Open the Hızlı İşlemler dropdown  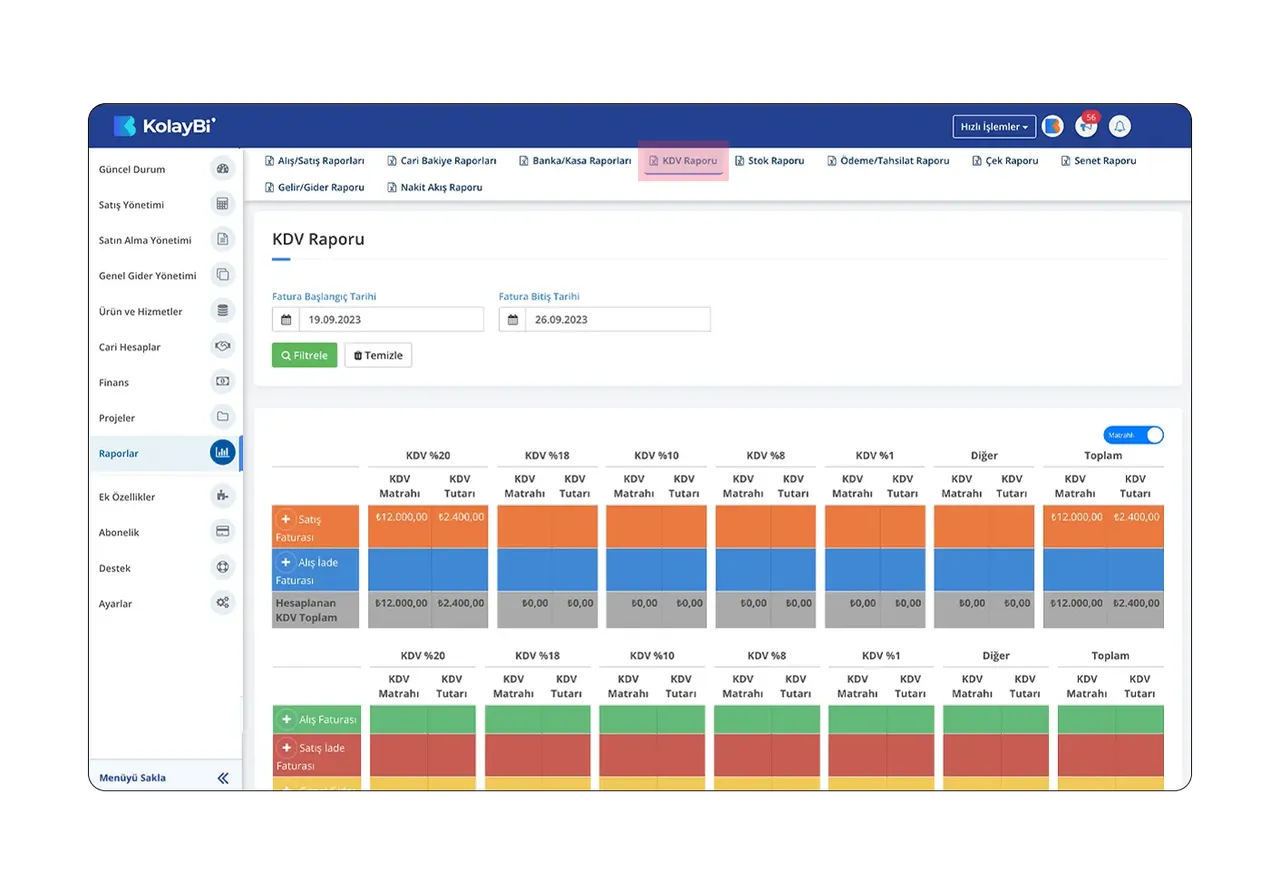994,127
